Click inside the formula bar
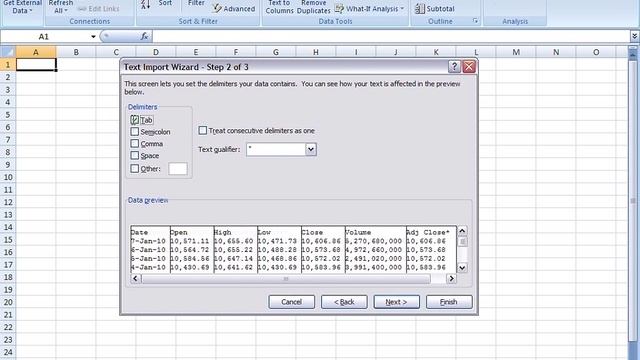Image resolution: width=640 pixels, height=360 pixels. coord(391,37)
